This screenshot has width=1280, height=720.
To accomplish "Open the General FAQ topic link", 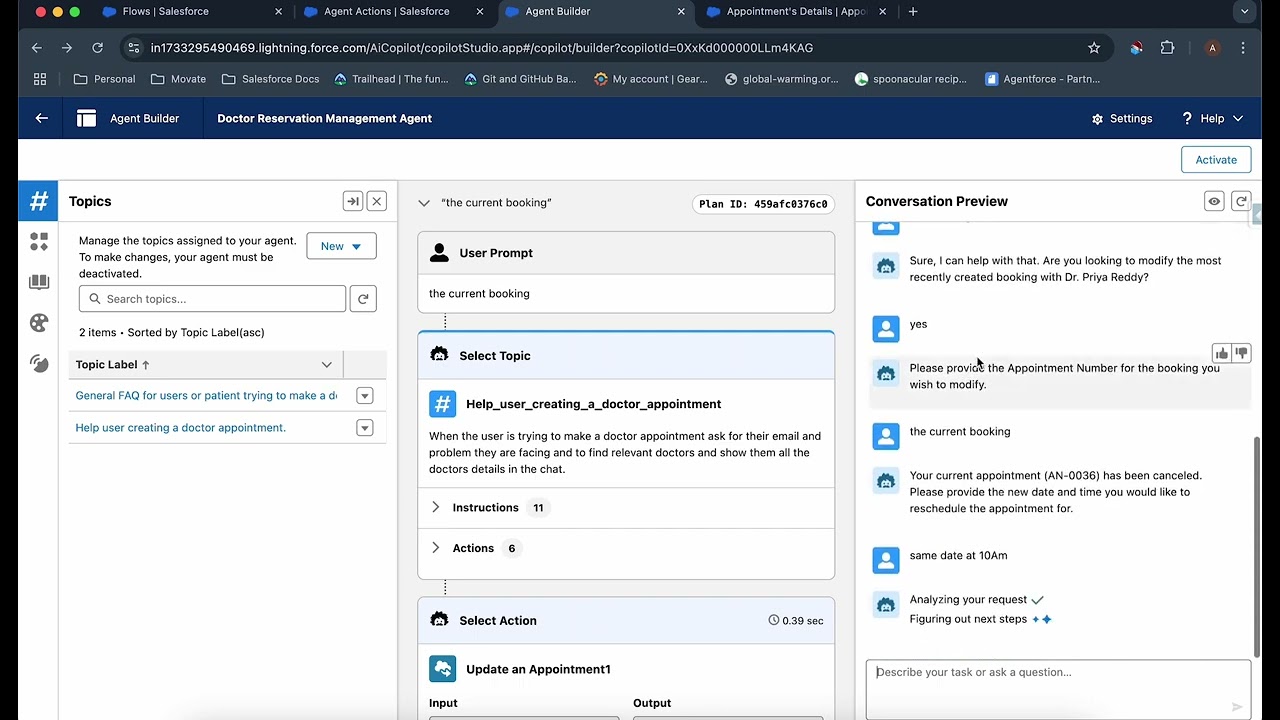I will (206, 396).
